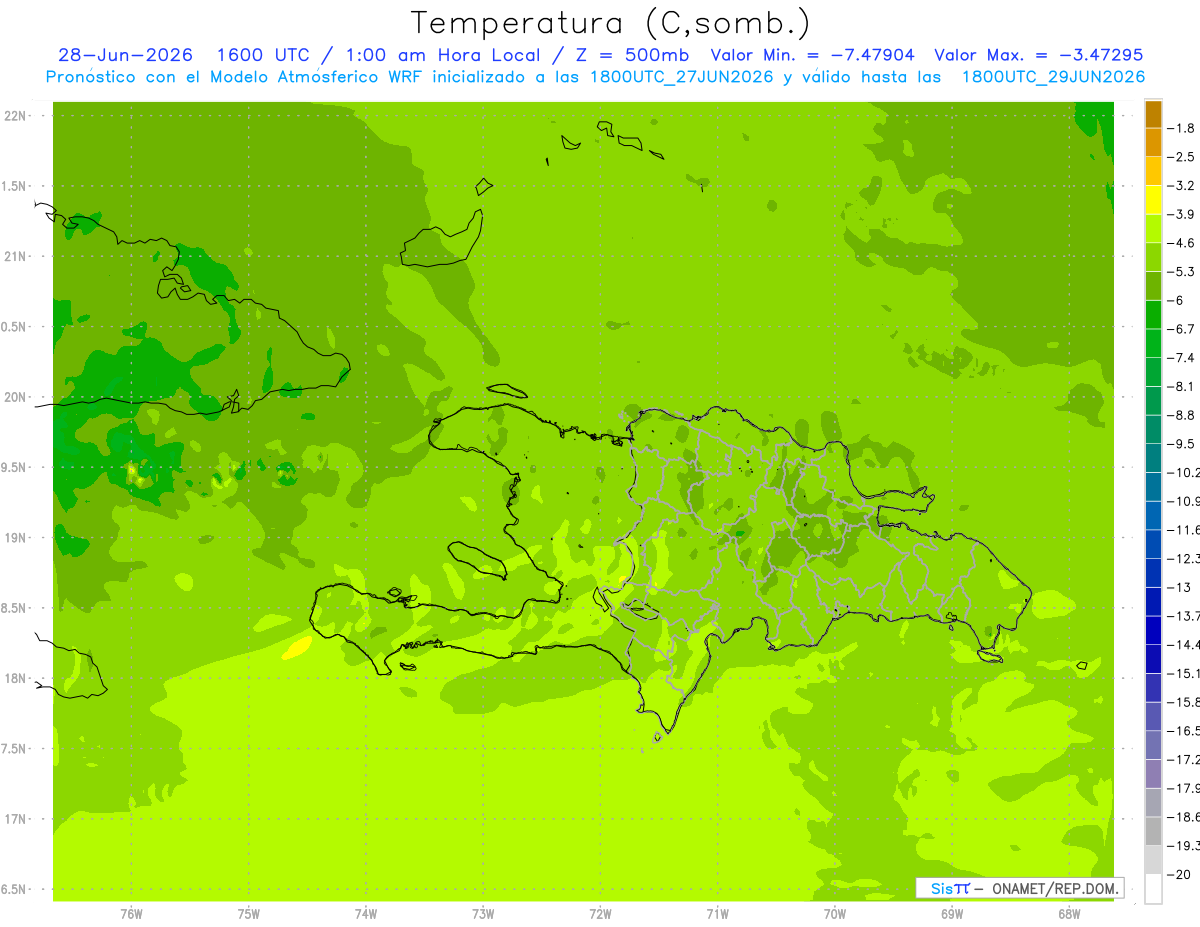Click the "-20" colorbar label
Screen dimensions: 1200x927
[x=1180, y=874]
